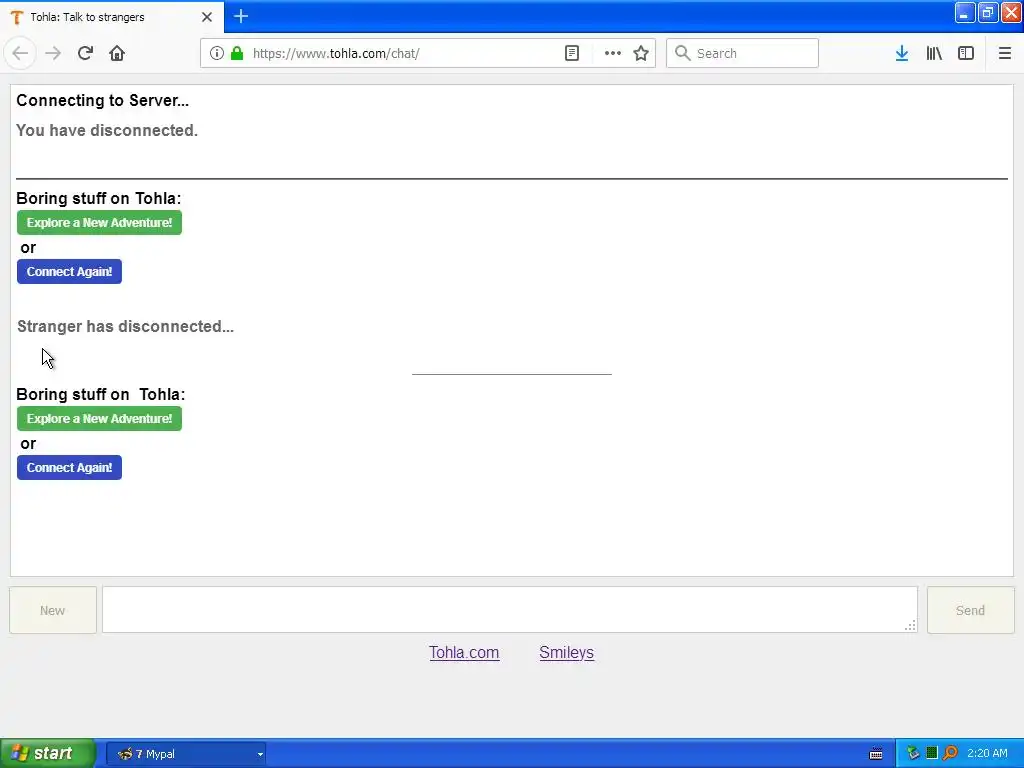Image resolution: width=1024 pixels, height=768 pixels.
Task: Click the "Connecting to Server..." text
Action: [103, 101]
